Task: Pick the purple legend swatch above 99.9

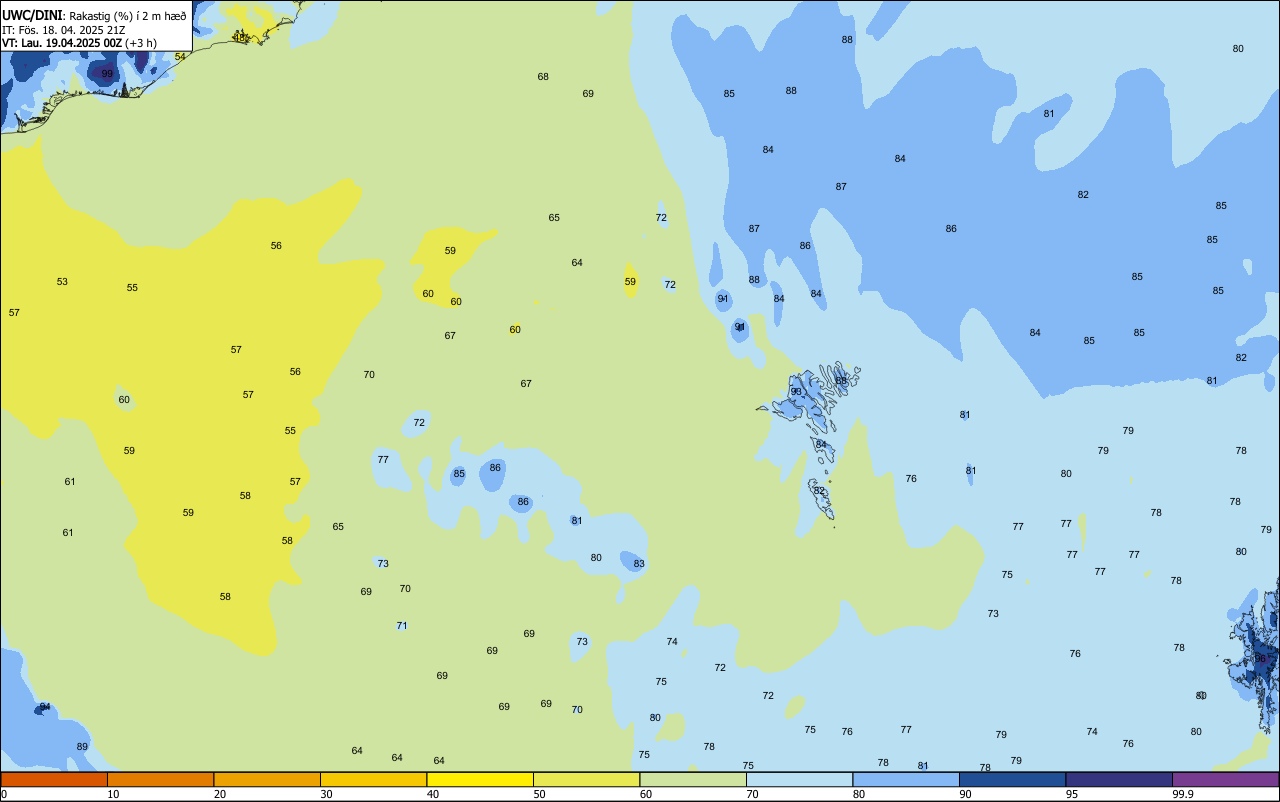Action: pyautogui.click(x=1225, y=779)
